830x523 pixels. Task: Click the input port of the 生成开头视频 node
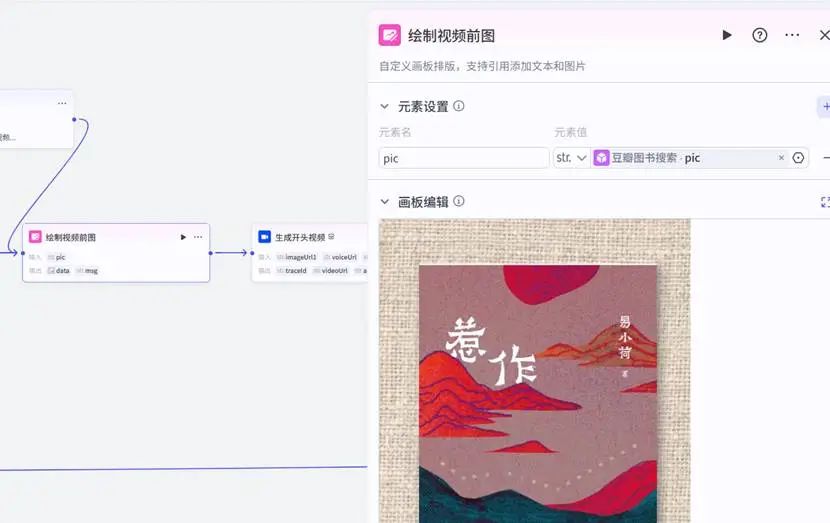[x=252, y=253]
